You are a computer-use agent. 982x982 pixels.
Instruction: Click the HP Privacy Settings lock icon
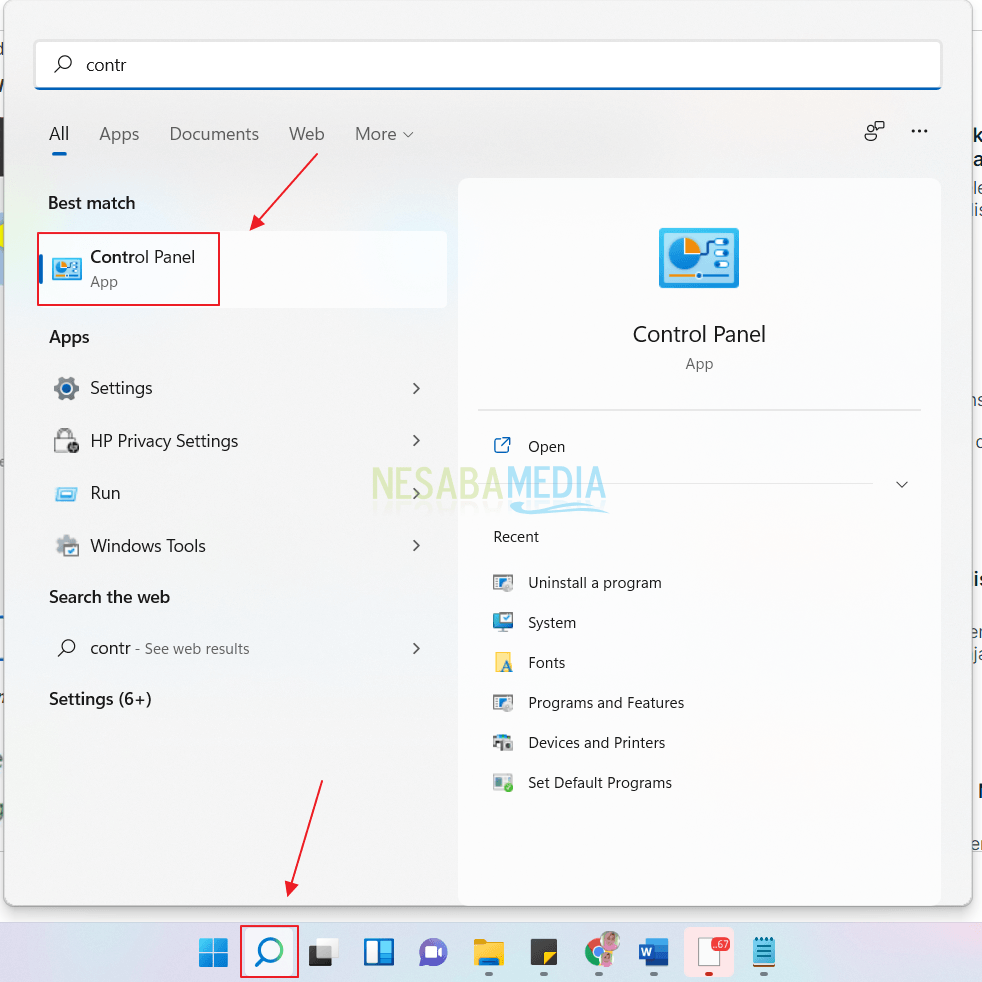click(x=66, y=441)
